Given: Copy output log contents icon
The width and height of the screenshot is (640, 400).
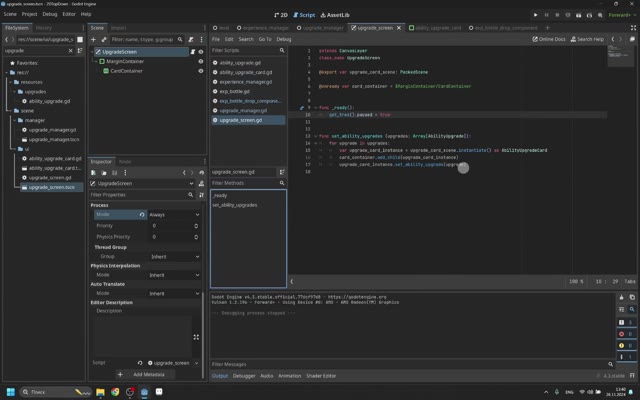Looking at the screenshot, I should tap(631, 297).
